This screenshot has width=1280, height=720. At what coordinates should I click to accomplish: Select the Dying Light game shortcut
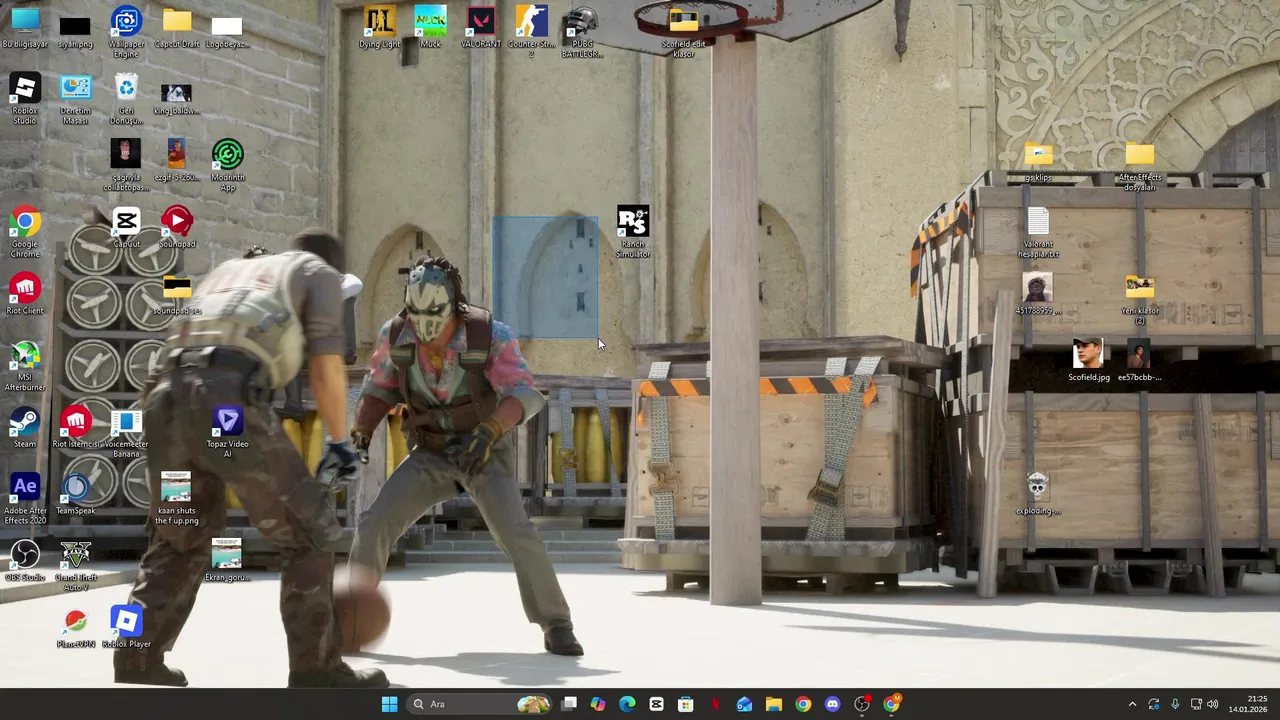tap(379, 28)
